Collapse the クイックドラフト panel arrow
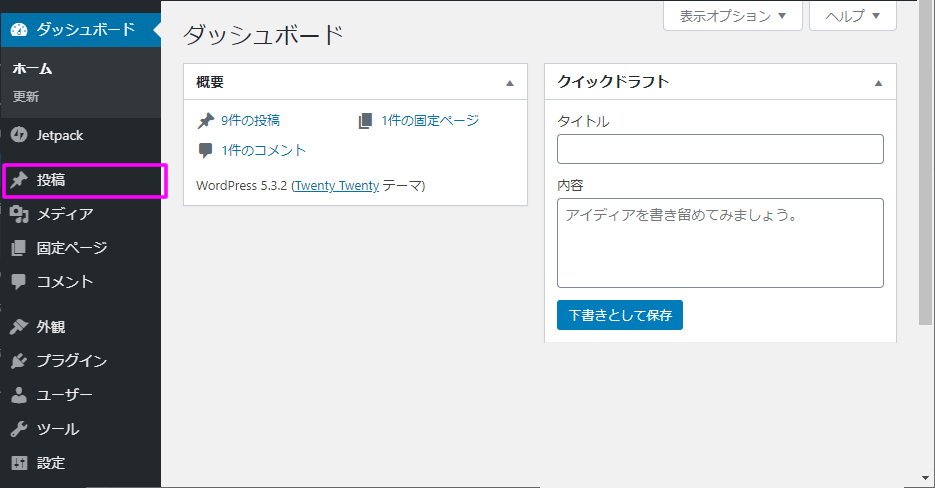Viewport: 935px width, 488px height. (x=878, y=83)
